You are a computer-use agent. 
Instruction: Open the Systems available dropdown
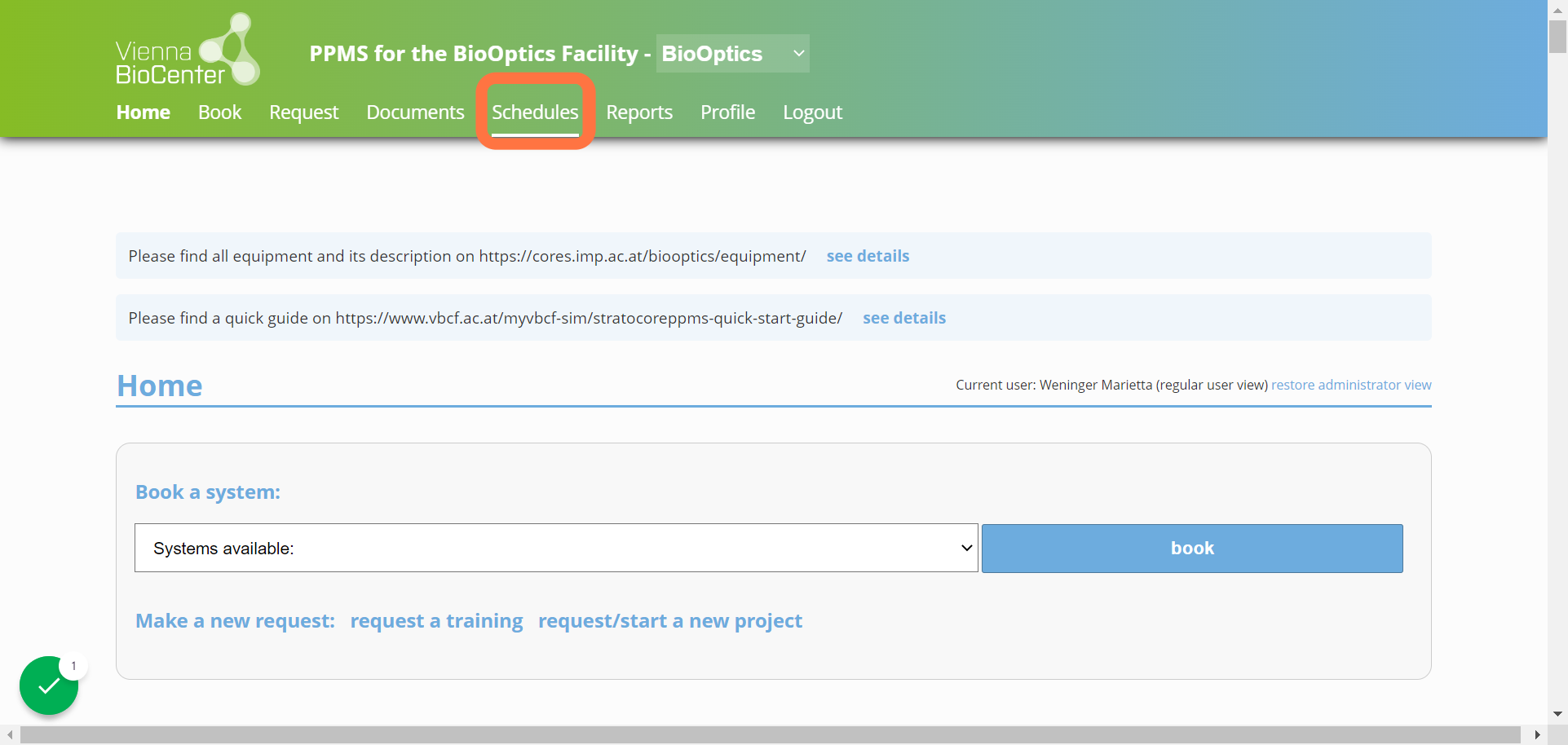click(x=556, y=548)
